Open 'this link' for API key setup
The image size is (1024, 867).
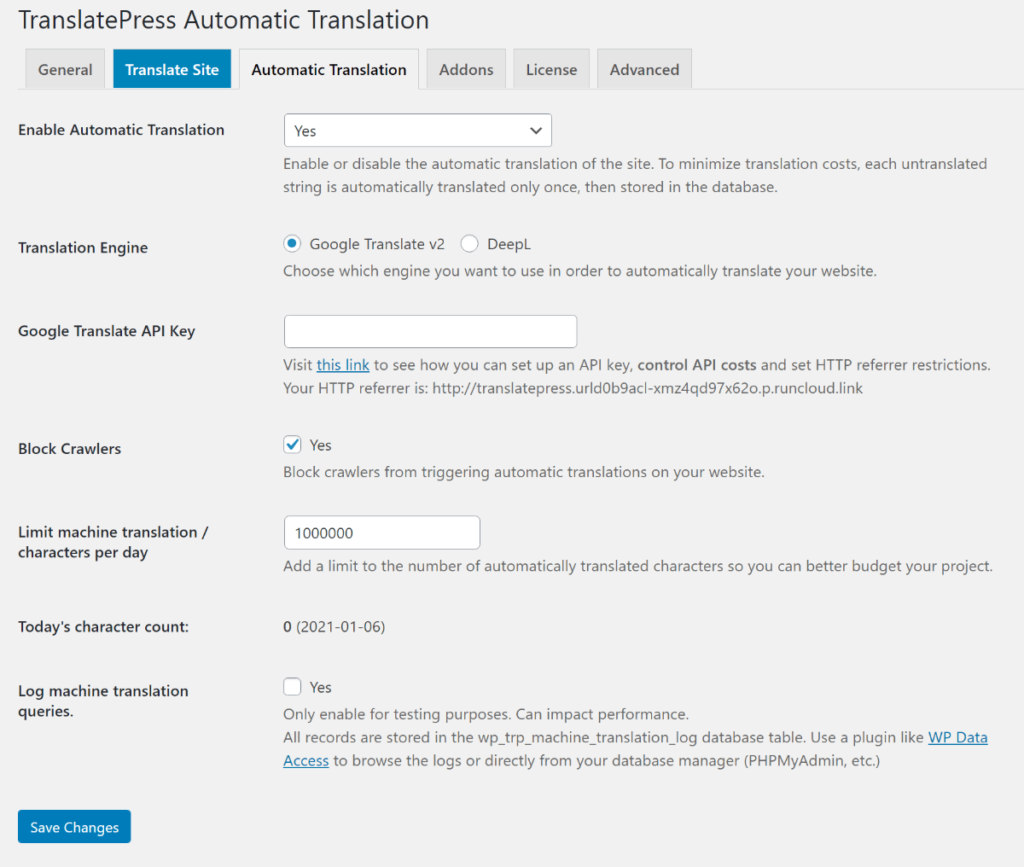coord(342,364)
